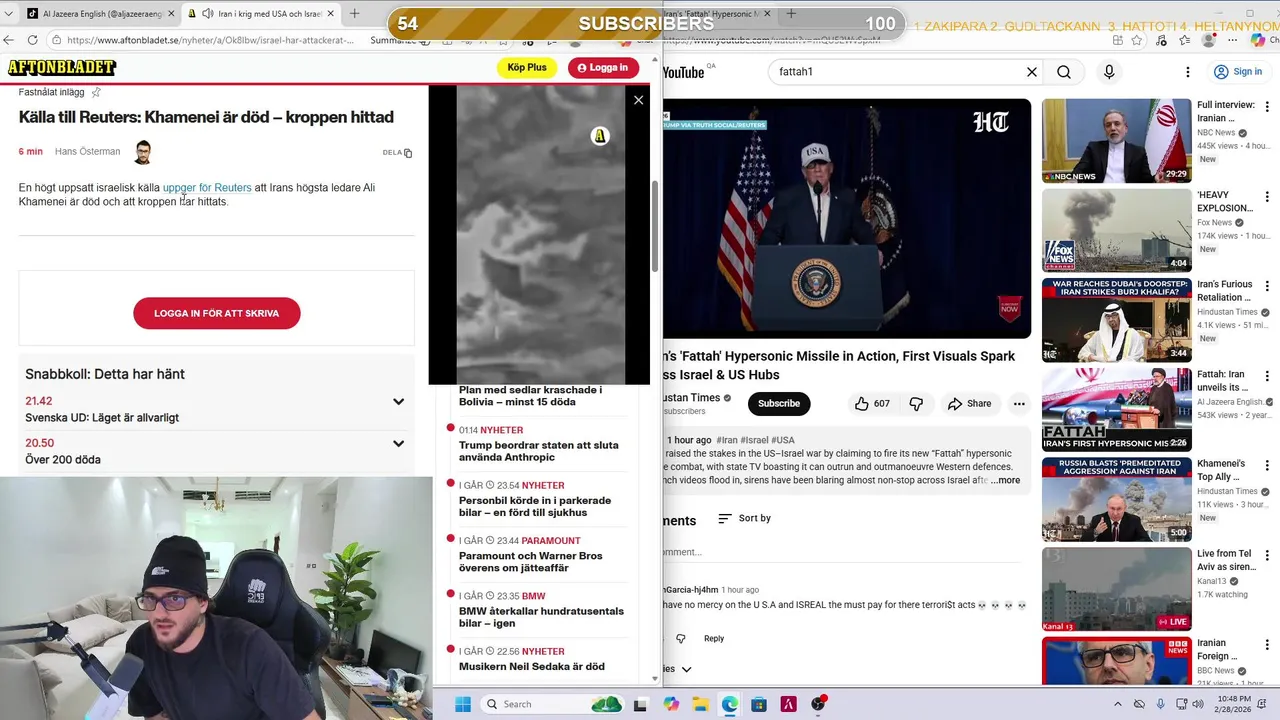Screen dimensions: 1280x720
Task: Click the YouTube logo
Action: click(685, 72)
